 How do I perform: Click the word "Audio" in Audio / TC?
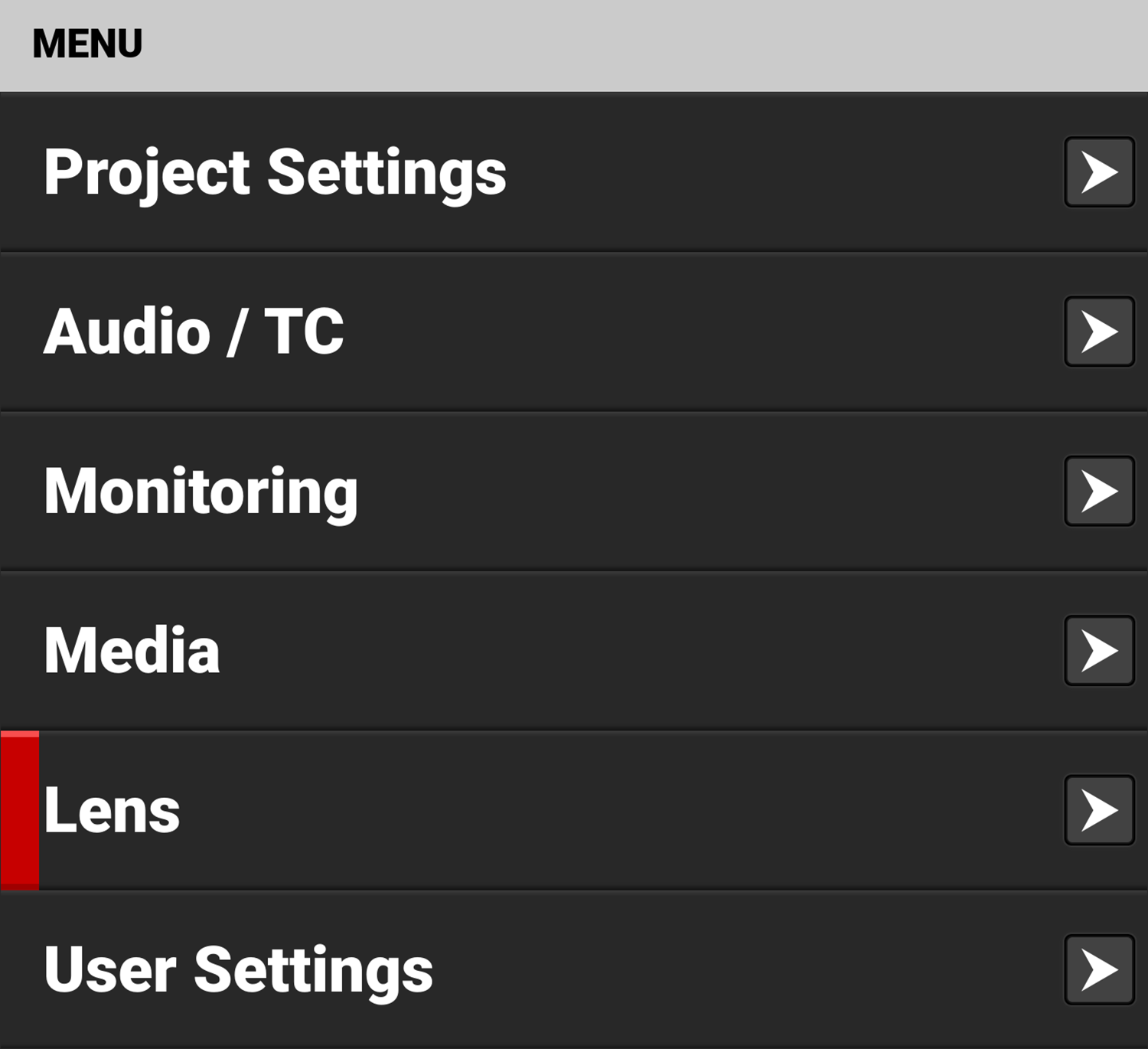click(127, 332)
